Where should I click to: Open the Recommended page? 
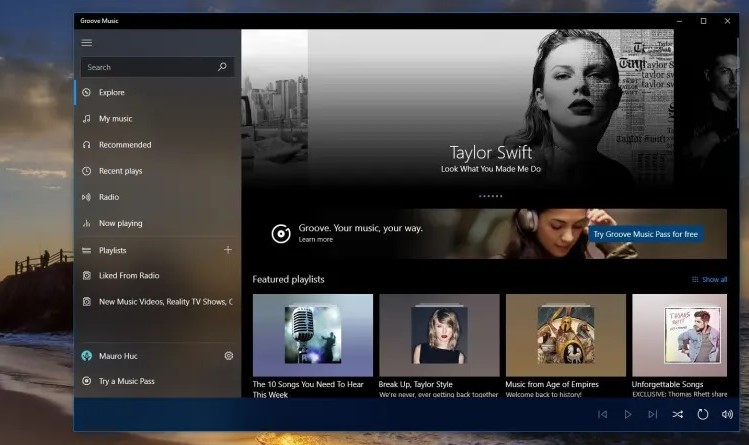pos(158,145)
